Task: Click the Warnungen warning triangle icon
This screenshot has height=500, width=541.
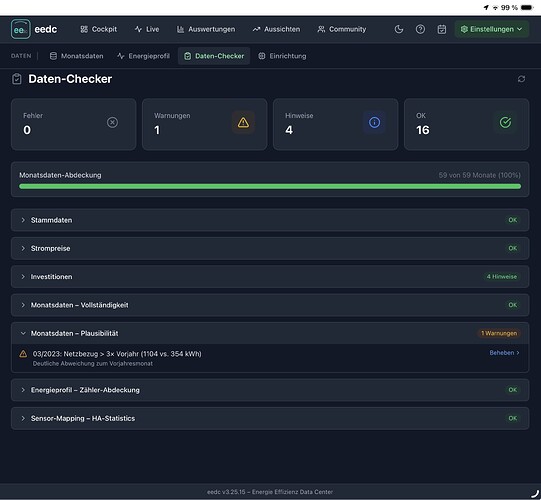Action: click(x=243, y=122)
